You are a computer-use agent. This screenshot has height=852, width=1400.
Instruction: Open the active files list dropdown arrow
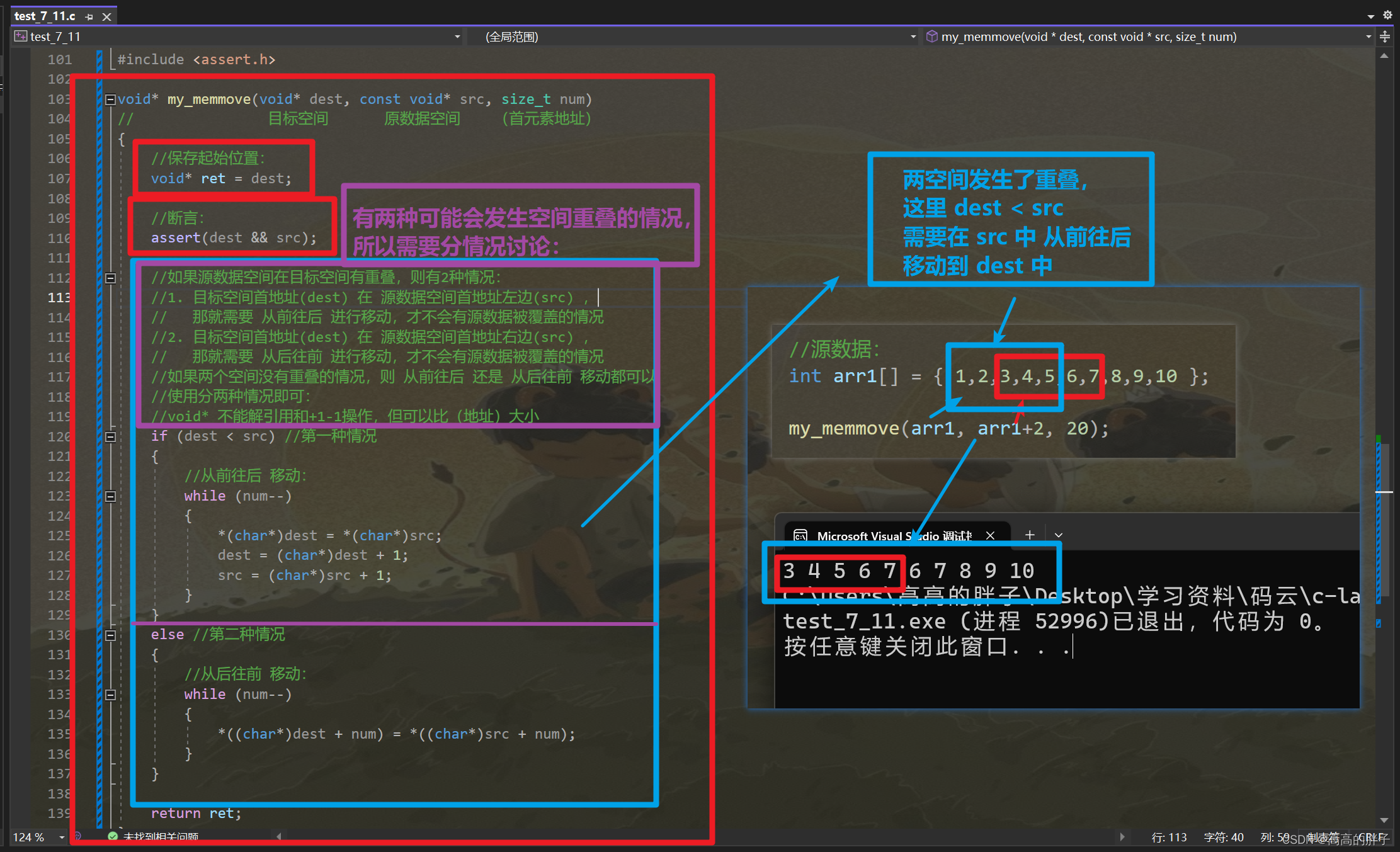coord(1371,16)
